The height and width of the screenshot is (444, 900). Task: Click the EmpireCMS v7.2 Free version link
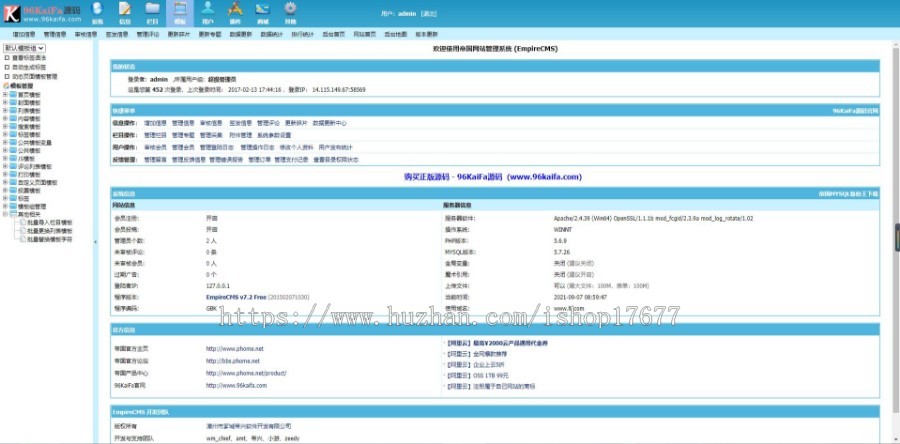[x=236, y=298]
